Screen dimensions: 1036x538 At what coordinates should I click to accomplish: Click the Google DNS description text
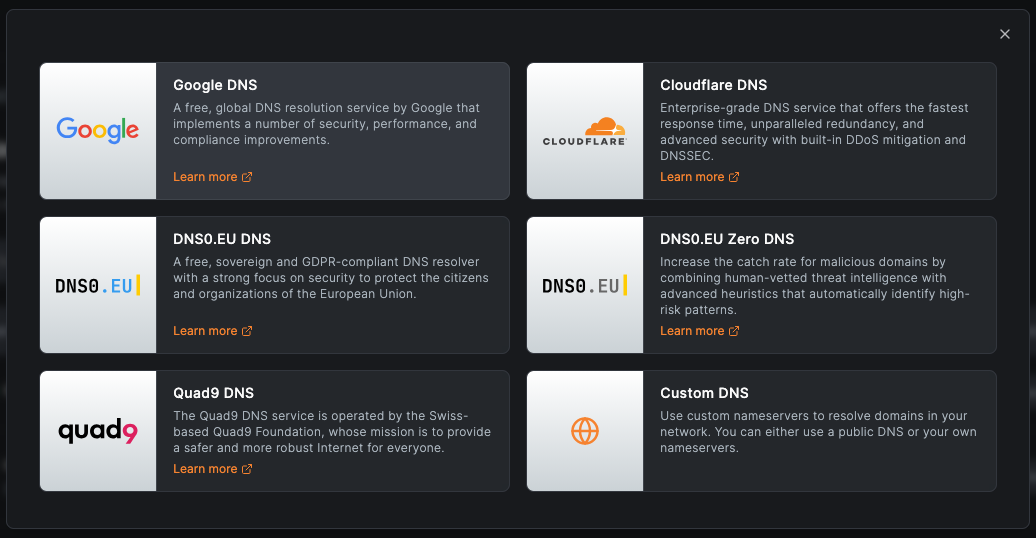(326, 124)
